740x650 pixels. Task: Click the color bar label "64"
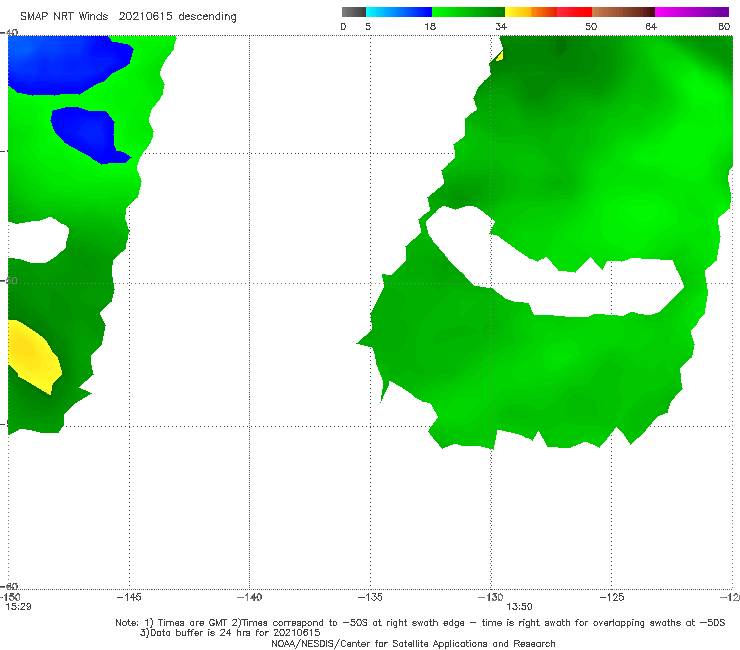[651, 26]
